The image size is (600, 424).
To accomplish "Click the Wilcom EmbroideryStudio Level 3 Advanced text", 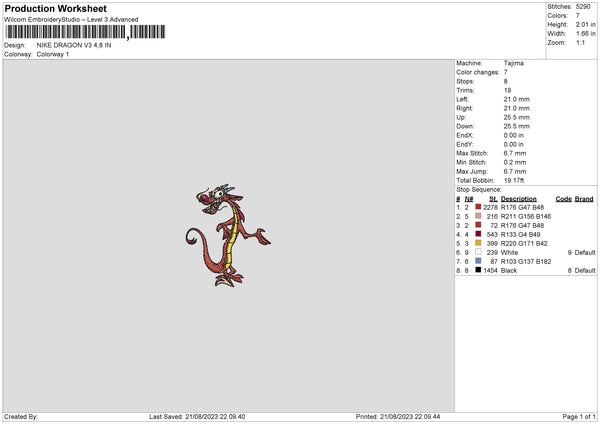I will click(71, 20).
